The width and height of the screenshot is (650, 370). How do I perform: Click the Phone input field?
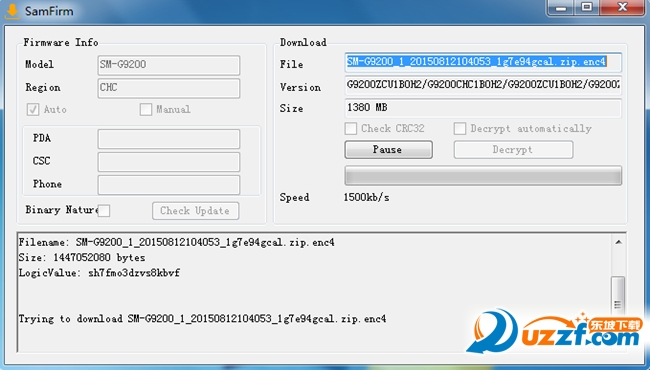(169, 185)
